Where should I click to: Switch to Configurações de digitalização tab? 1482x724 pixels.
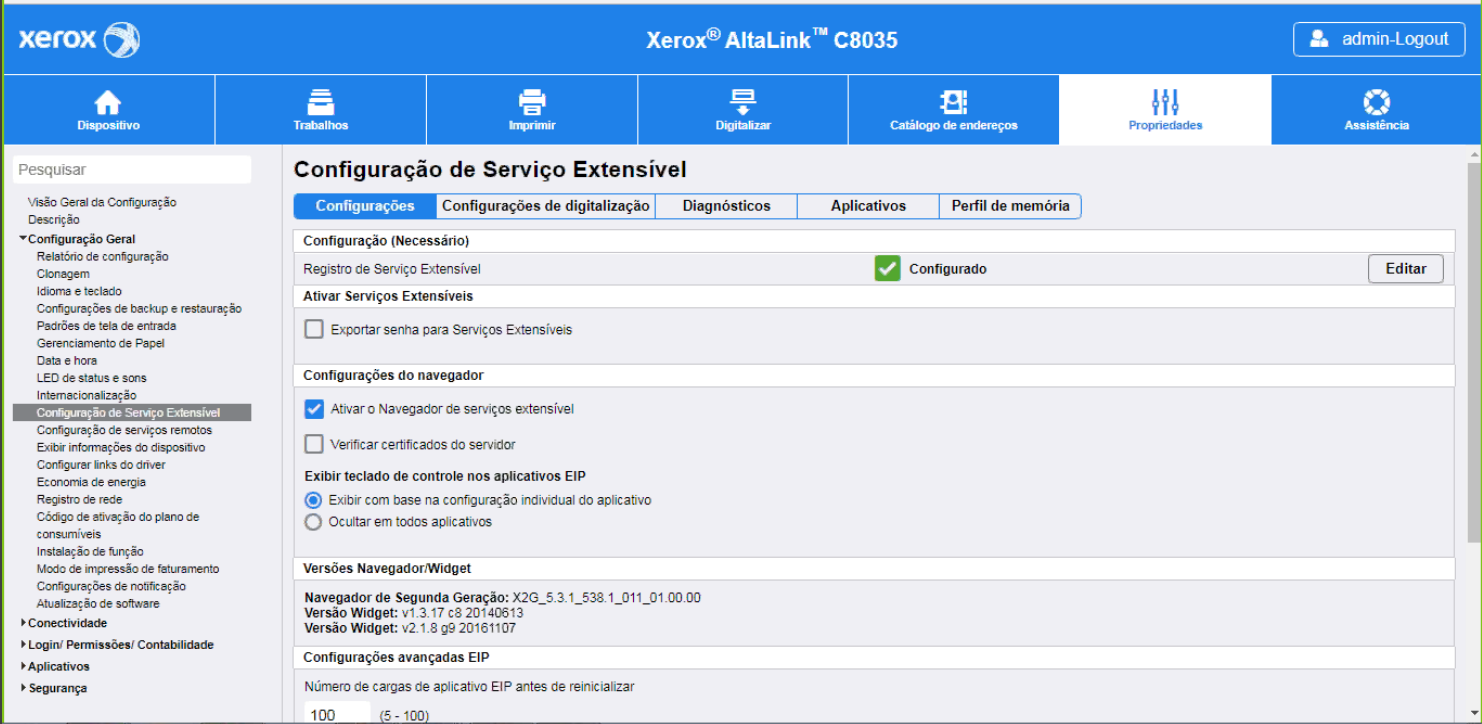tap(545, 206)
